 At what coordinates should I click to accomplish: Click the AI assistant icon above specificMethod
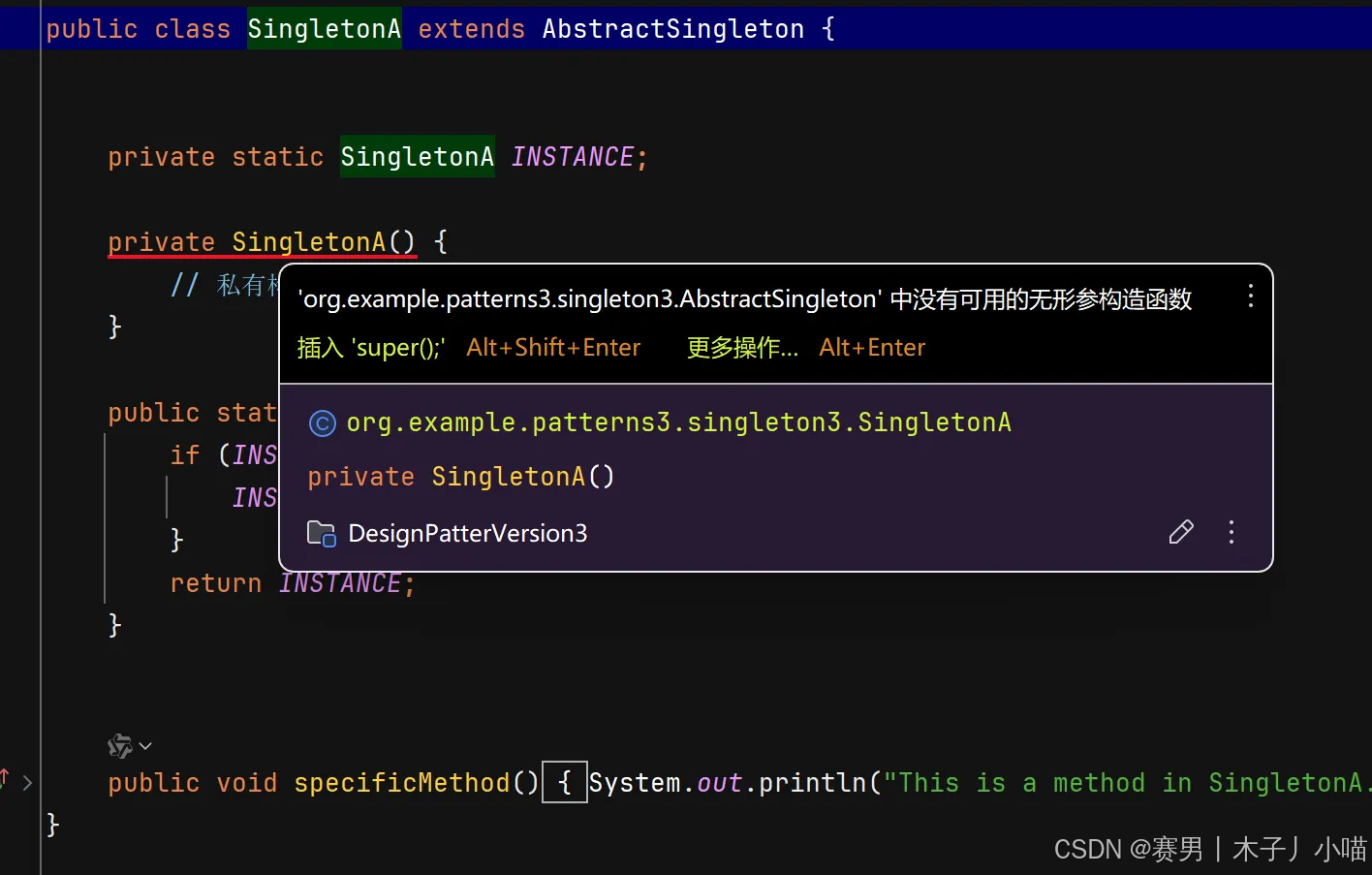click(x=119, y=746)
